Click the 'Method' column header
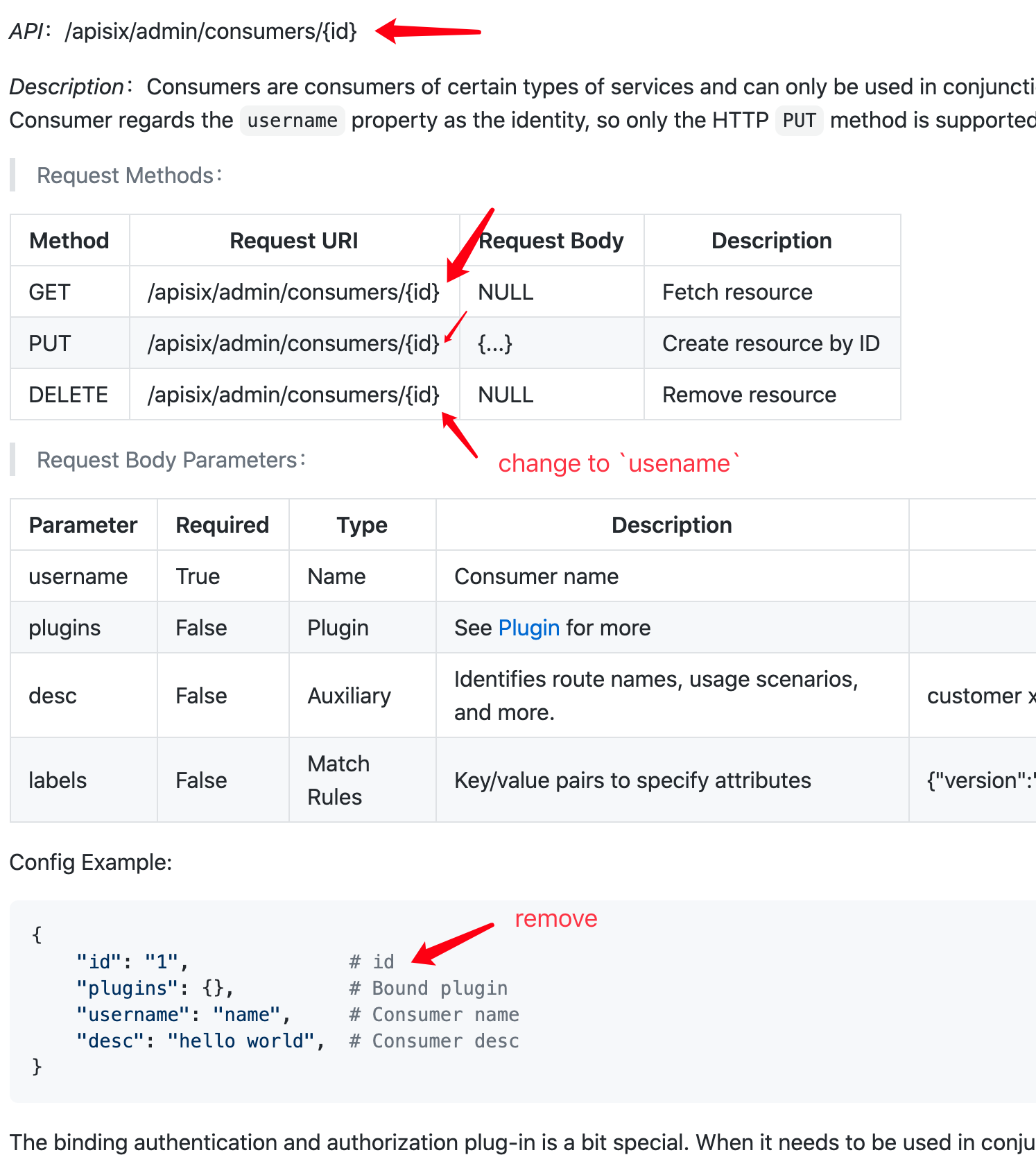This screenshot has width=1036, height=1164. (69, 241)
